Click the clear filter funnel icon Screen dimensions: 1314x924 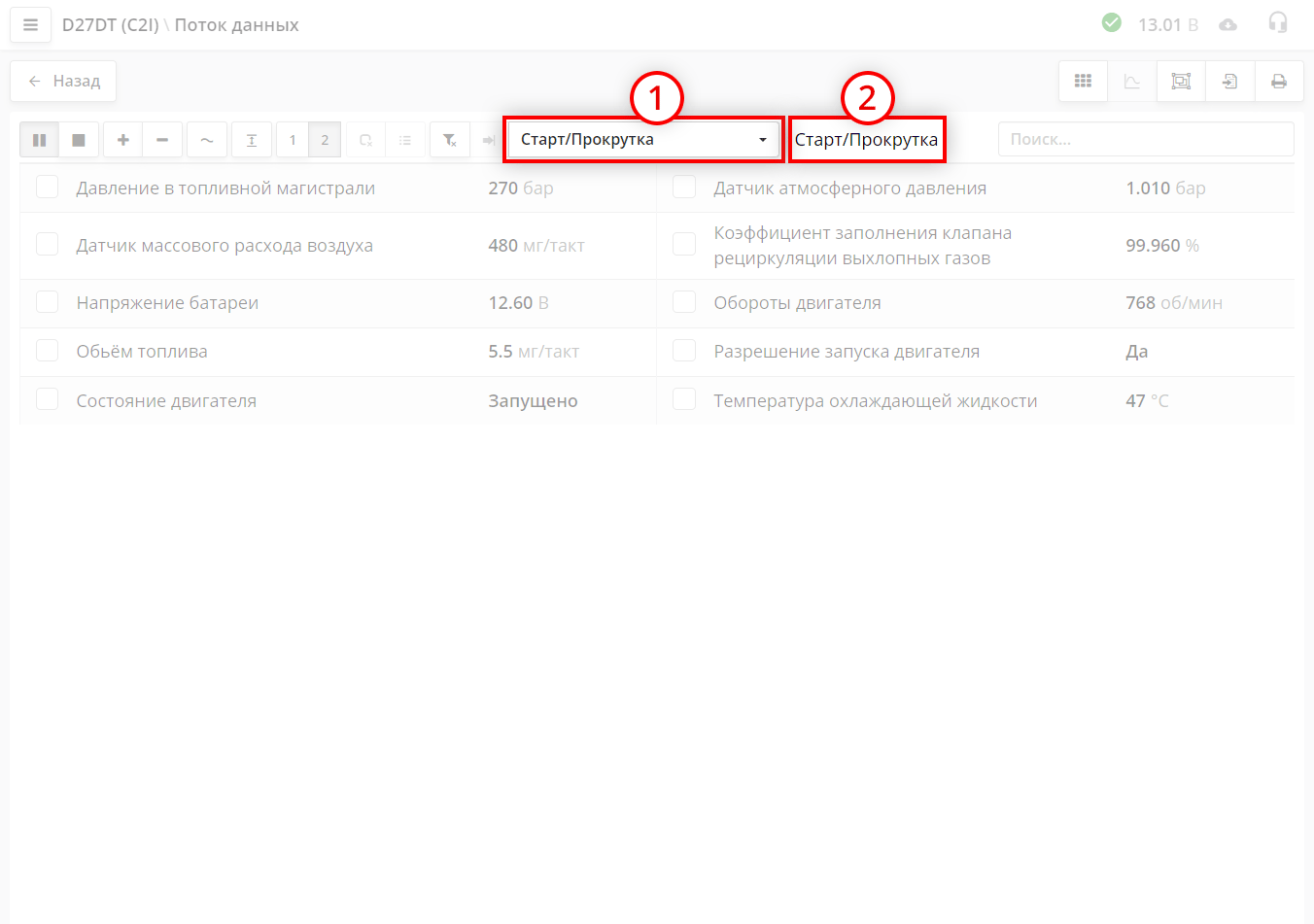click(450, 140)
